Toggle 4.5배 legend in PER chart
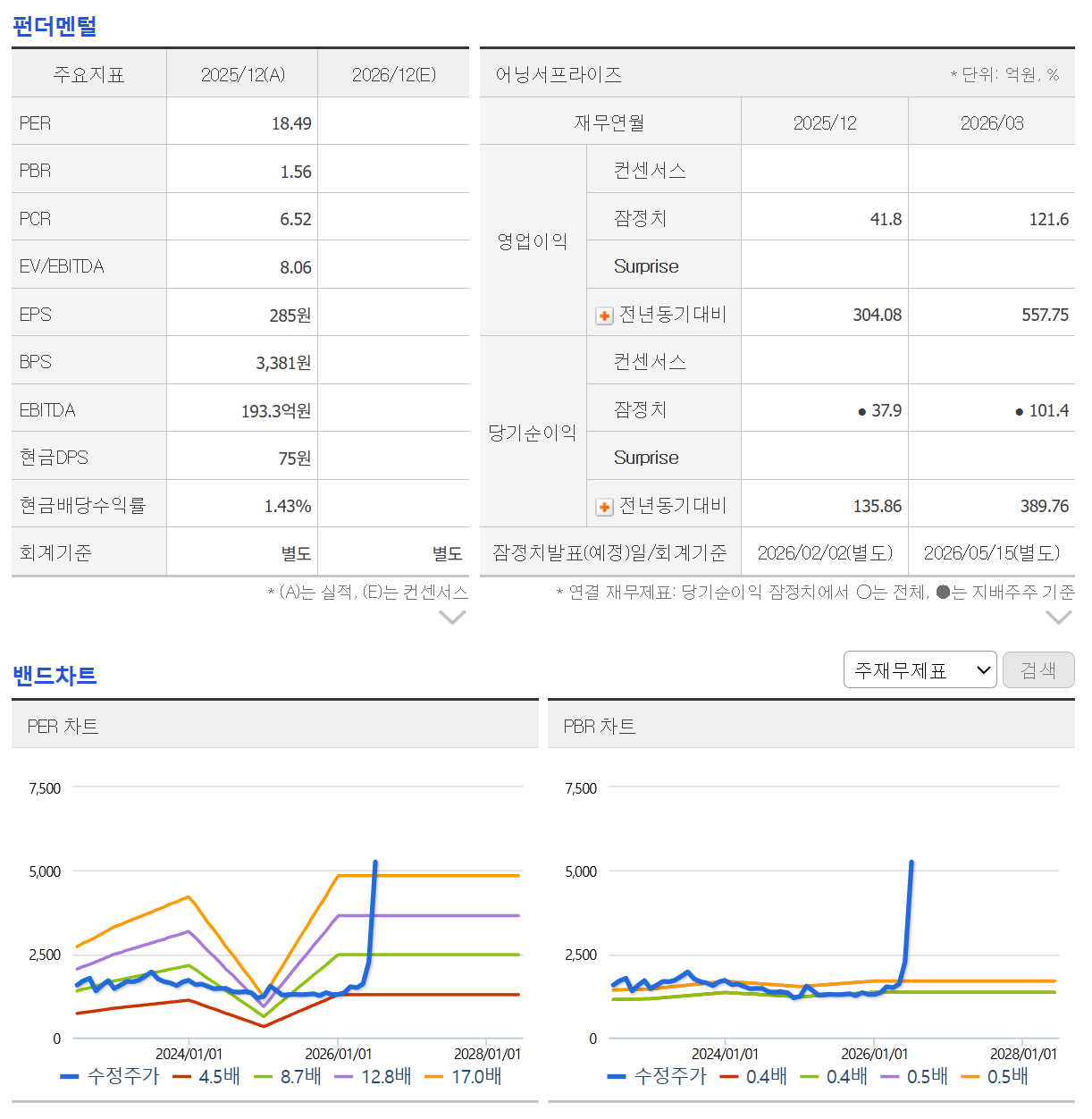Image resolution: width=1092 pixels, height=1119 pixels. click(x=206, y=1076)
